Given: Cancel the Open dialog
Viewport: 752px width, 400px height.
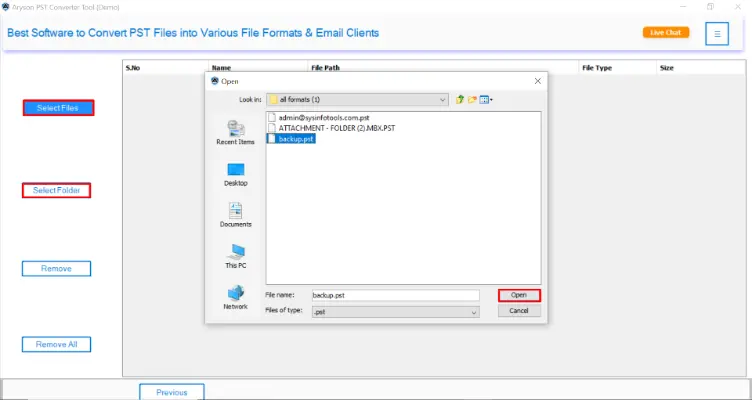Looking at the screenshot, I should pyautogui.click(x=519, y=311).
